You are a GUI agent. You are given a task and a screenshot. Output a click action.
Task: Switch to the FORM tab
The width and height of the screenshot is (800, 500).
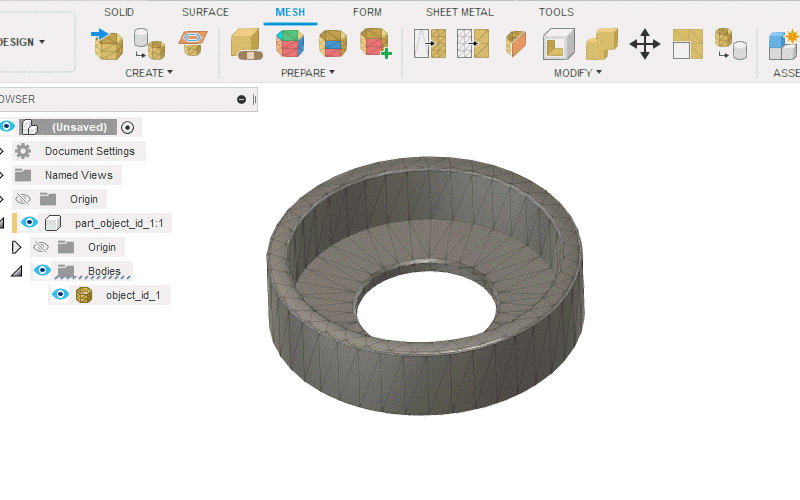[x=367, y=12]
